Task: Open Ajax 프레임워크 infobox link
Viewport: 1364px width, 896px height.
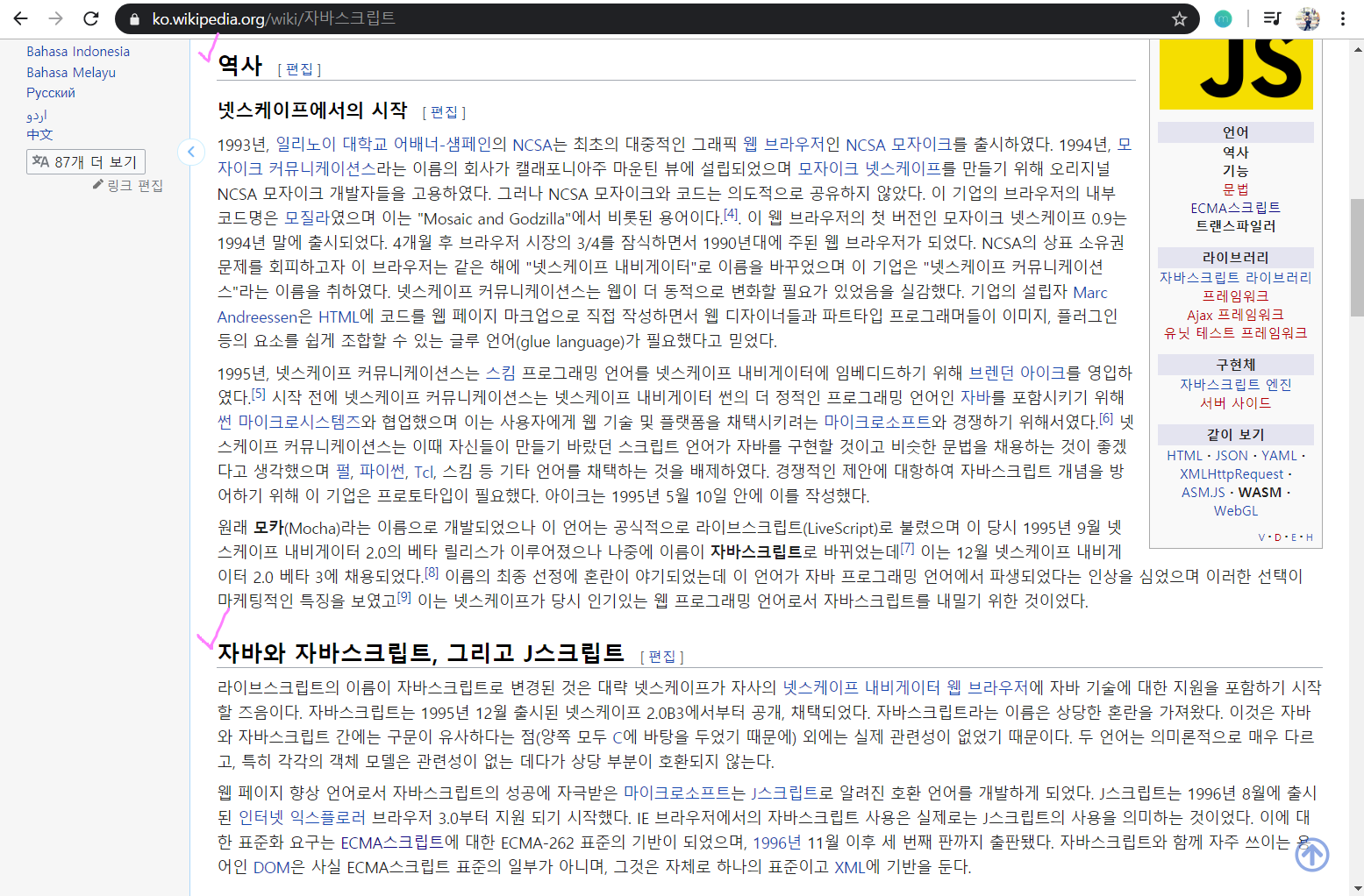Action: coord(1235,314)
